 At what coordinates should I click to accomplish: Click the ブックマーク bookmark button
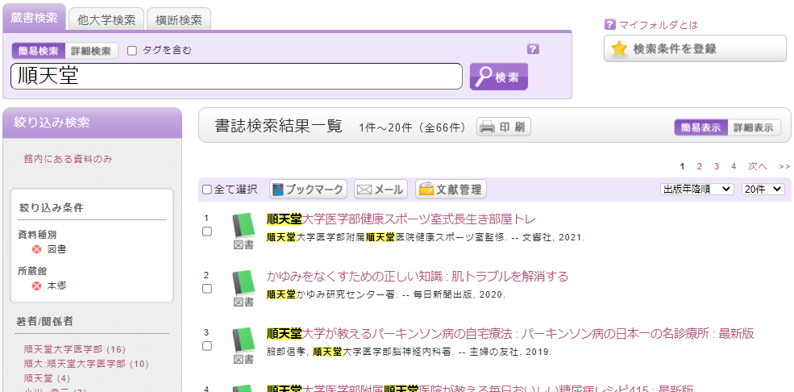[x=308, y=189]
